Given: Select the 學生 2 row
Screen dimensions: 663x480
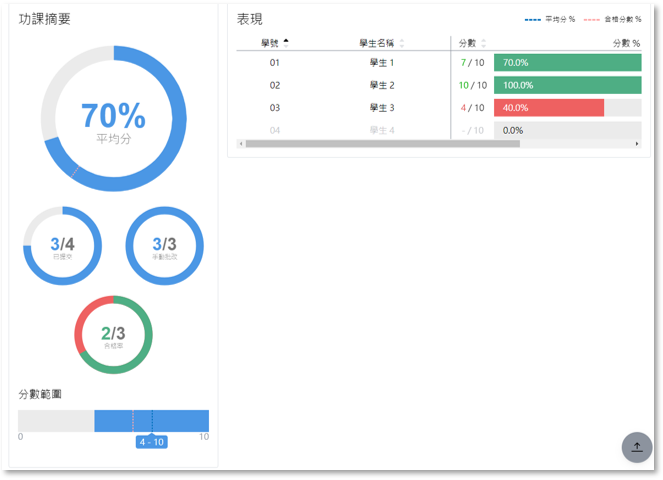Looking at the screenshot, I should [x=382, y=85].
